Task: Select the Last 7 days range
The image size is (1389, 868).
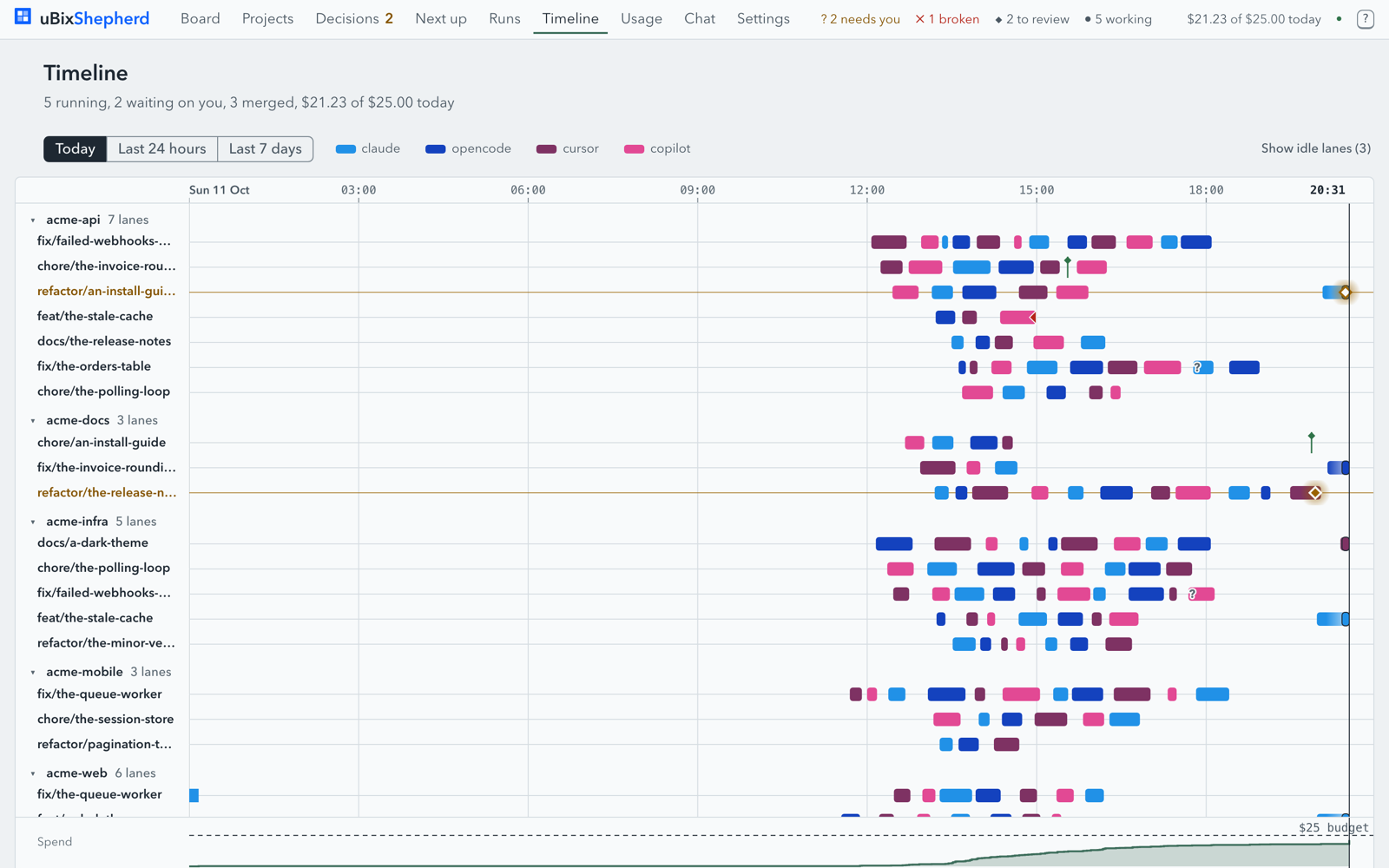Action: (x=266, y=149)
